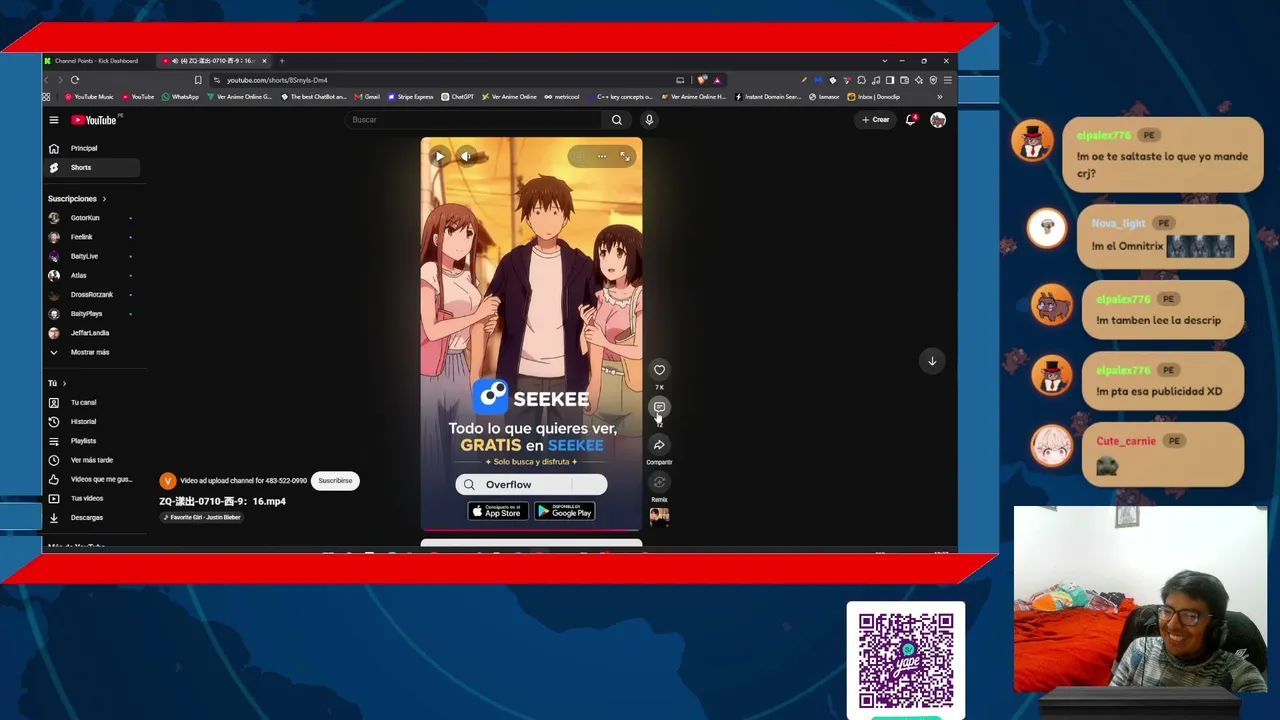Click the search magnifier button
Viewport: 1280px width, 720px height.
click(x=617, y=120)
